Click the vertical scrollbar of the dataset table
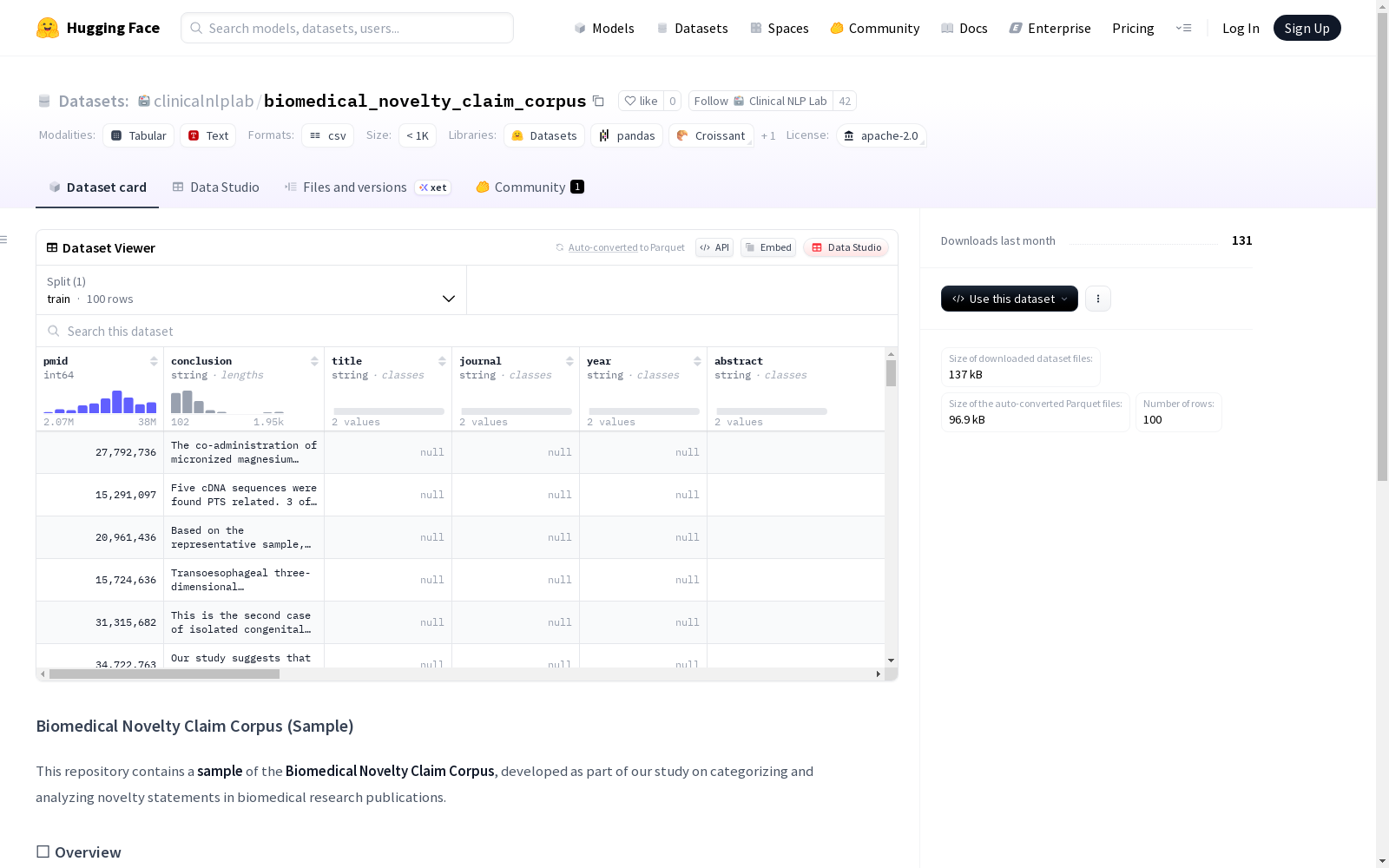Image resolution: width=1389 pixels, height=868 pixels. pyautogui.click(x=891, y=373)
